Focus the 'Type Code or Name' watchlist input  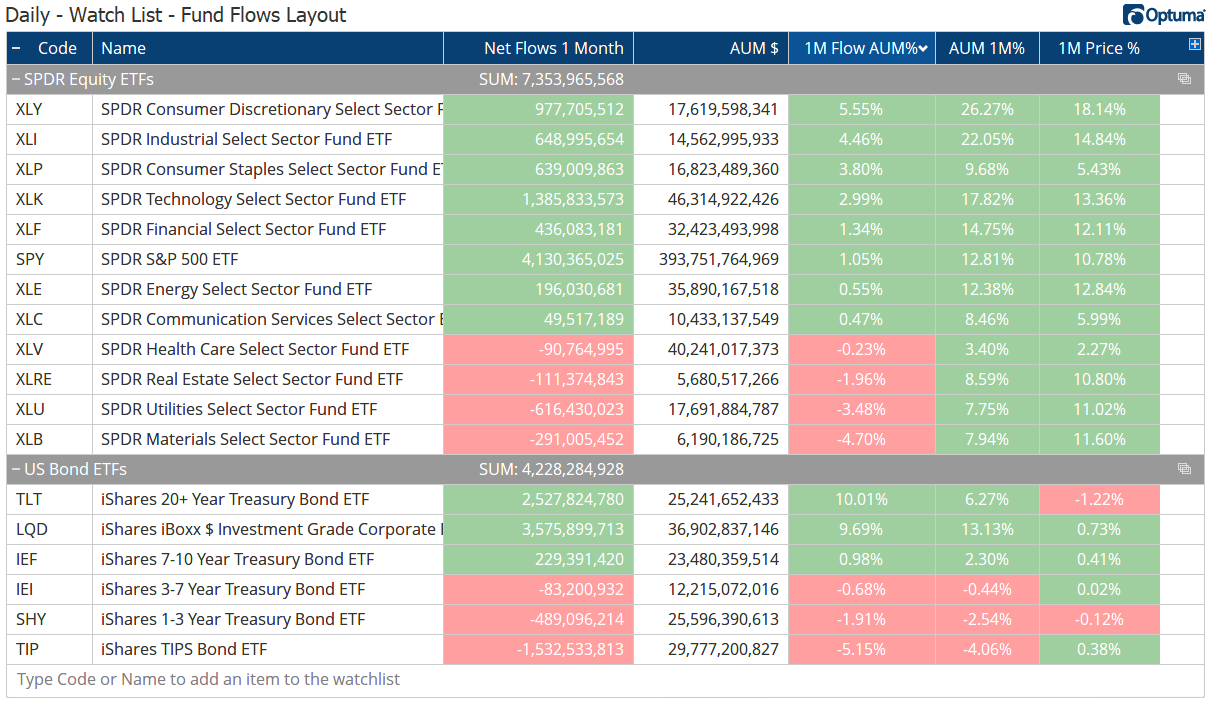tap(605, 679)
